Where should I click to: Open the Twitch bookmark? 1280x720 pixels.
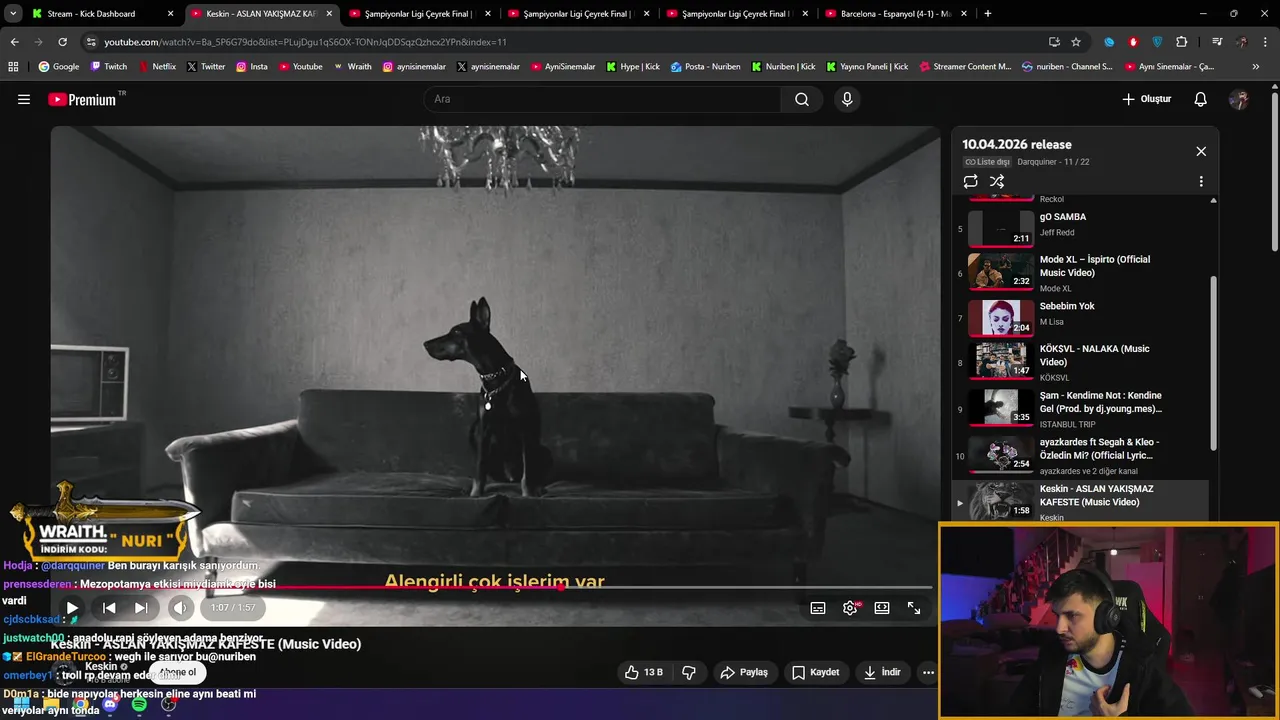[109, 67]
